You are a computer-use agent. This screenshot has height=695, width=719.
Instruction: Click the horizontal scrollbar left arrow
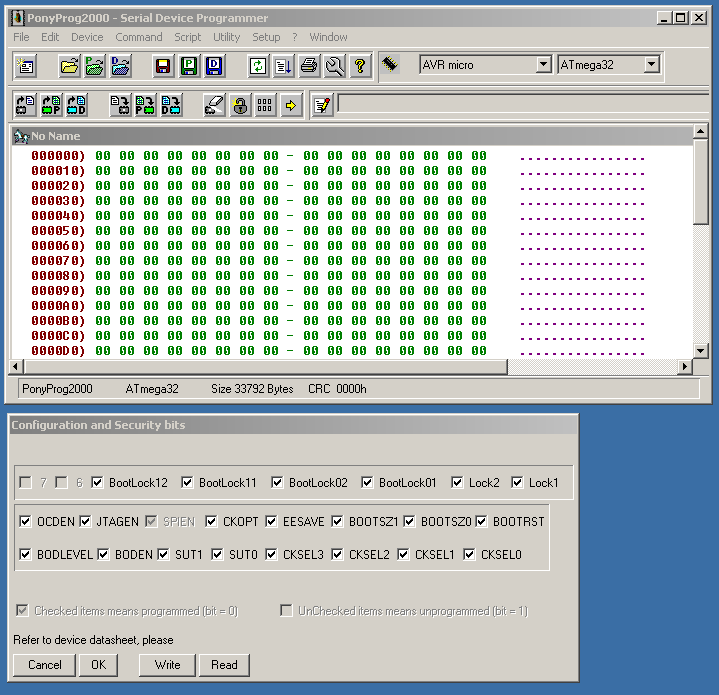[x=16, y=366]
